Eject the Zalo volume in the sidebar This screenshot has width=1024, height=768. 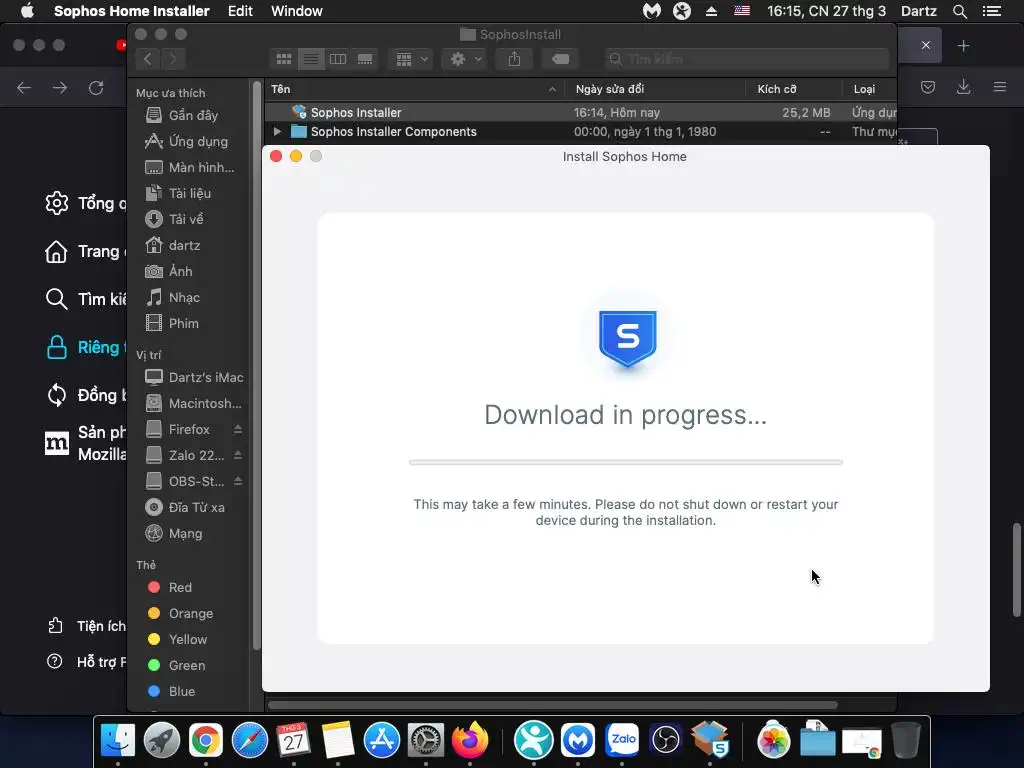[238, 455]
